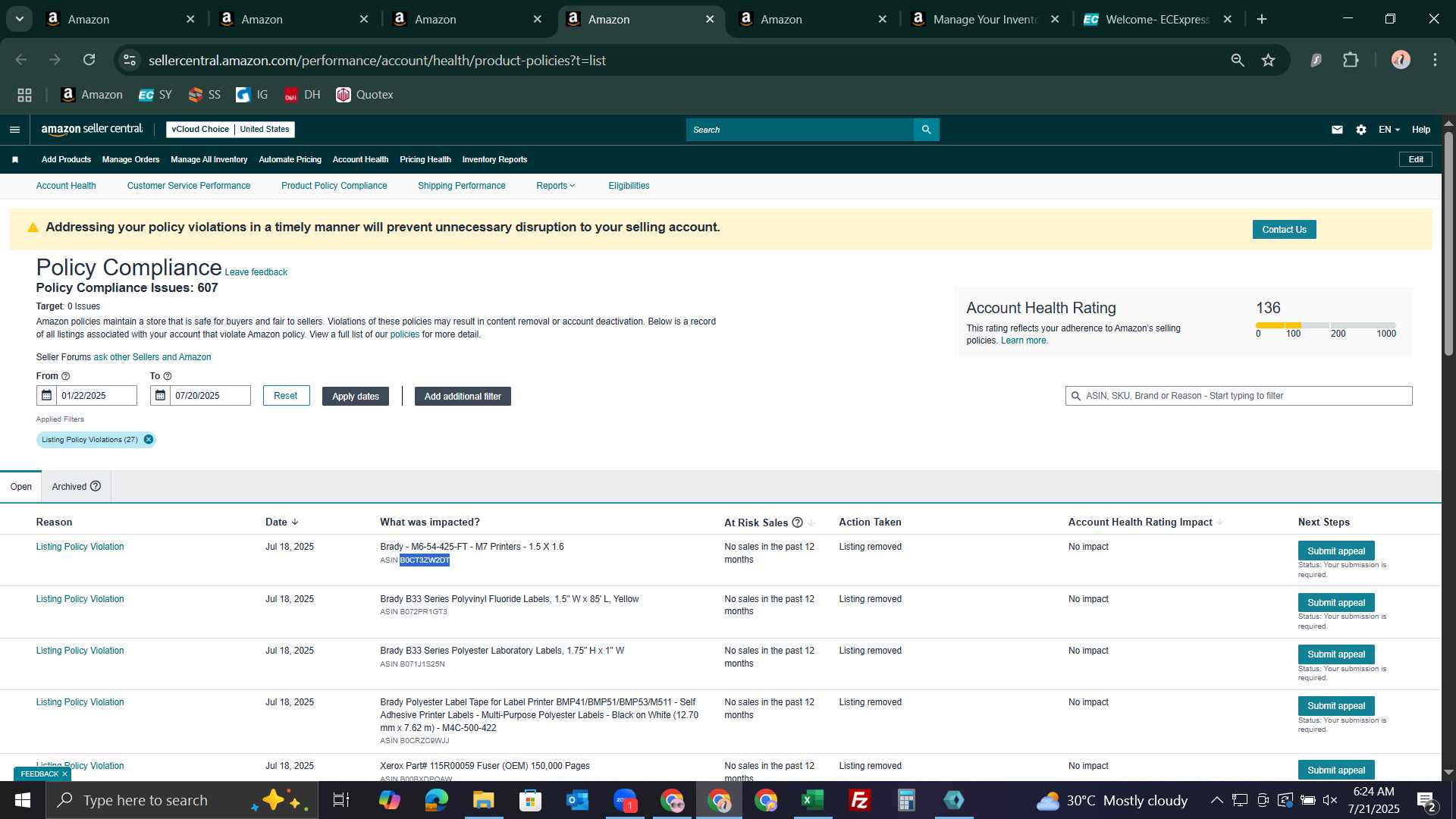Sort by Account Health Rating Impact arrow

1220,522
